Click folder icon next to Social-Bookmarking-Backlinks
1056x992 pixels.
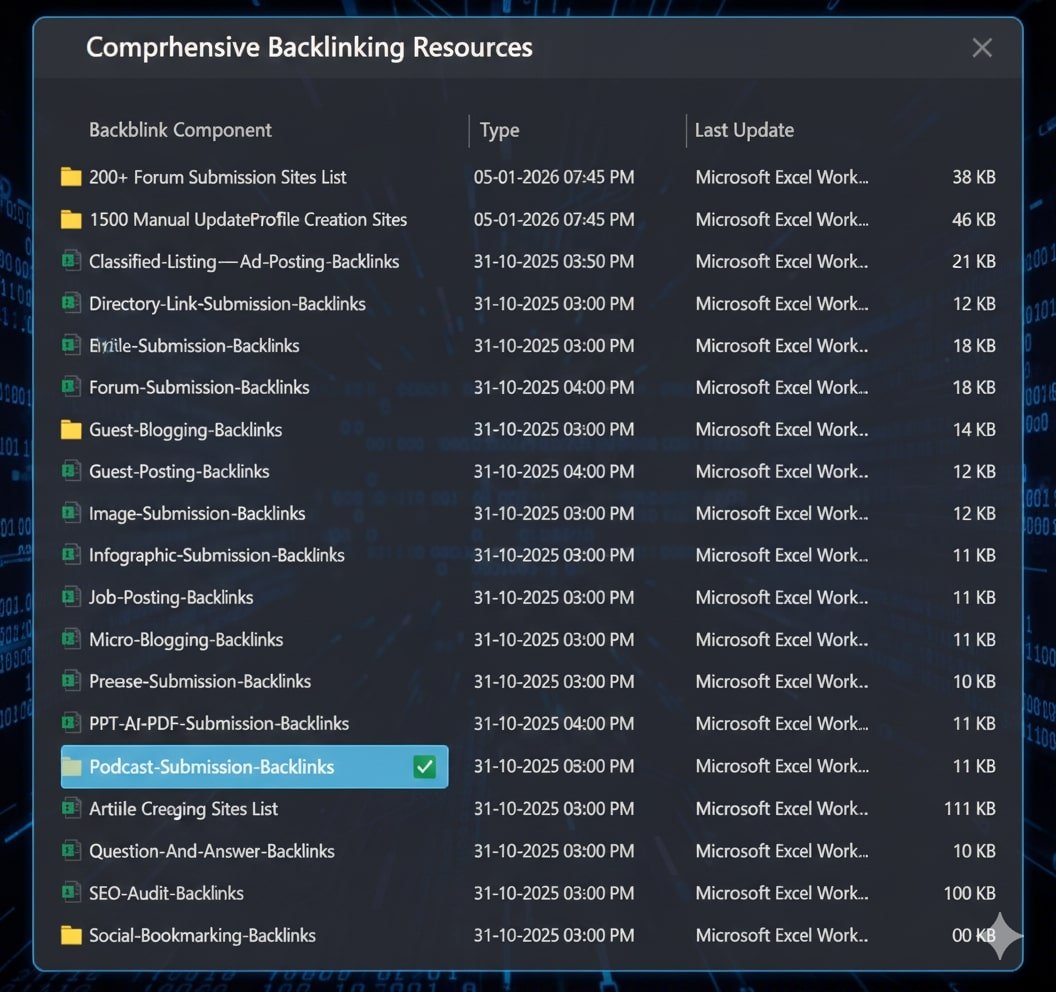[x=70, y=936]
